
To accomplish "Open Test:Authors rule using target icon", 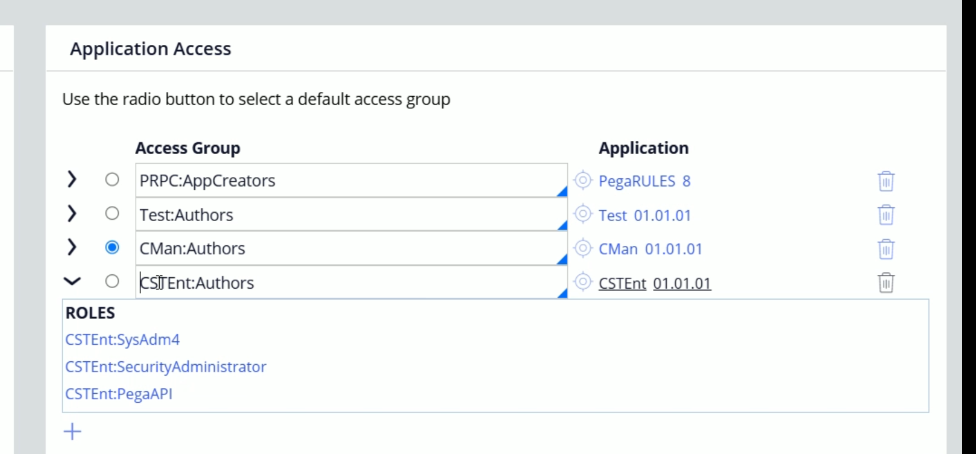I will click(582, 214).
